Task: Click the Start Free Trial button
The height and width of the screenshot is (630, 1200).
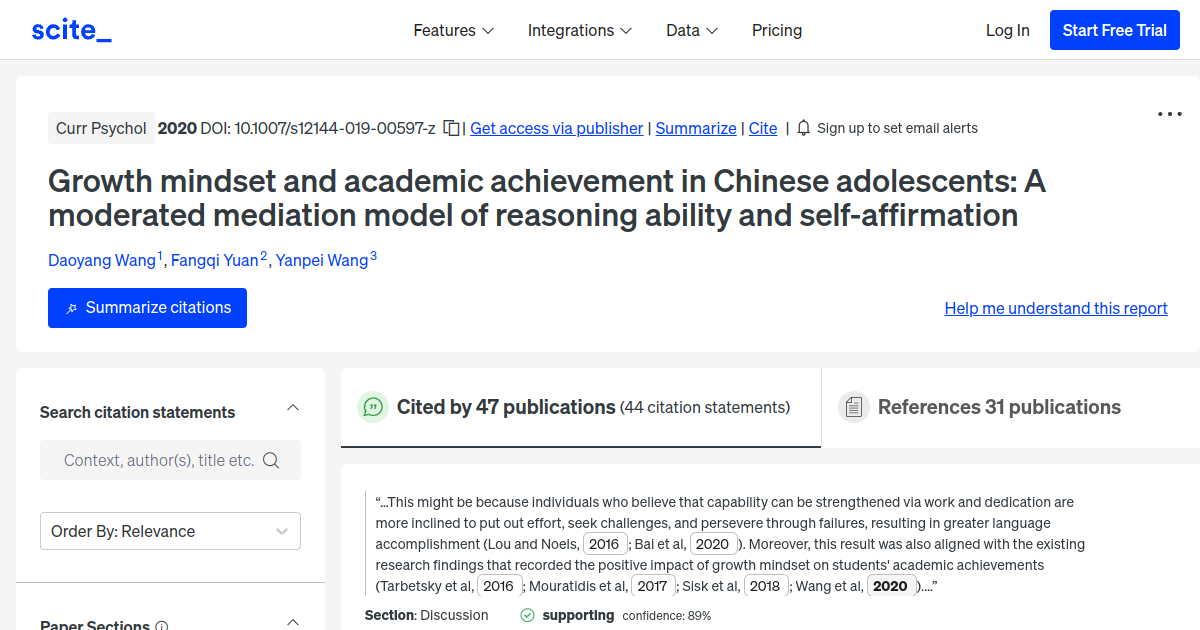Action: [1114, 29]
